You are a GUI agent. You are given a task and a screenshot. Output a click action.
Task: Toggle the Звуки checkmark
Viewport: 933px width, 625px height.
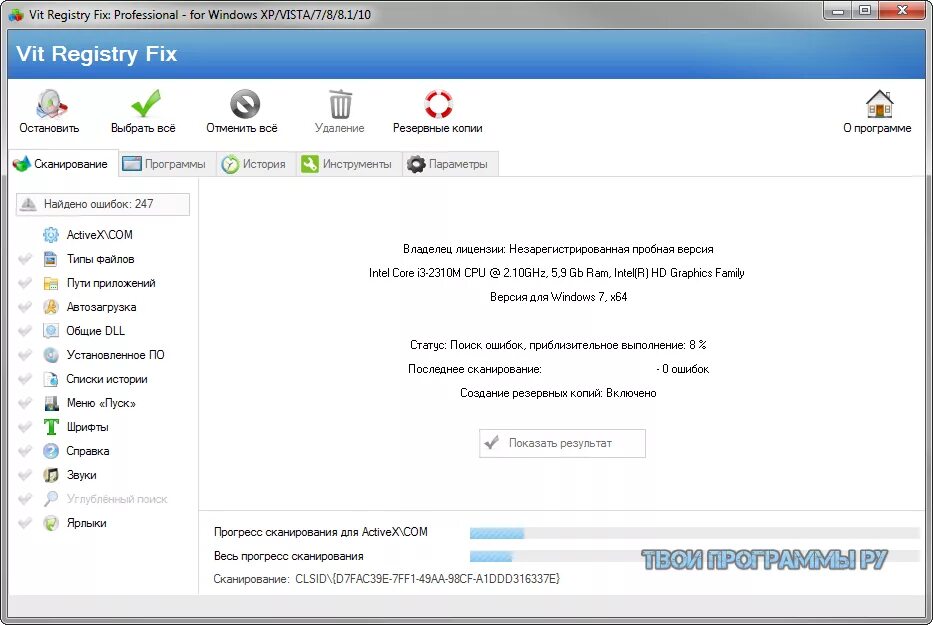(25, 475)
